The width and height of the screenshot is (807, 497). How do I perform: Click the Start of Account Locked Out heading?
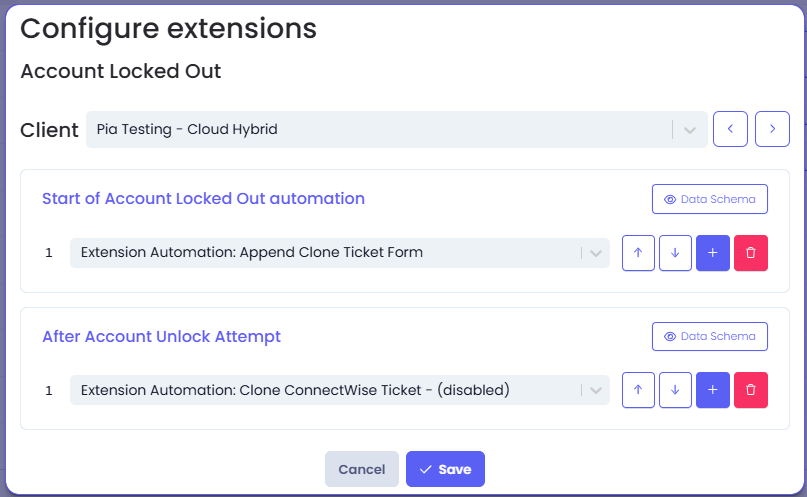pyautogui.click(x=203, y=198)
